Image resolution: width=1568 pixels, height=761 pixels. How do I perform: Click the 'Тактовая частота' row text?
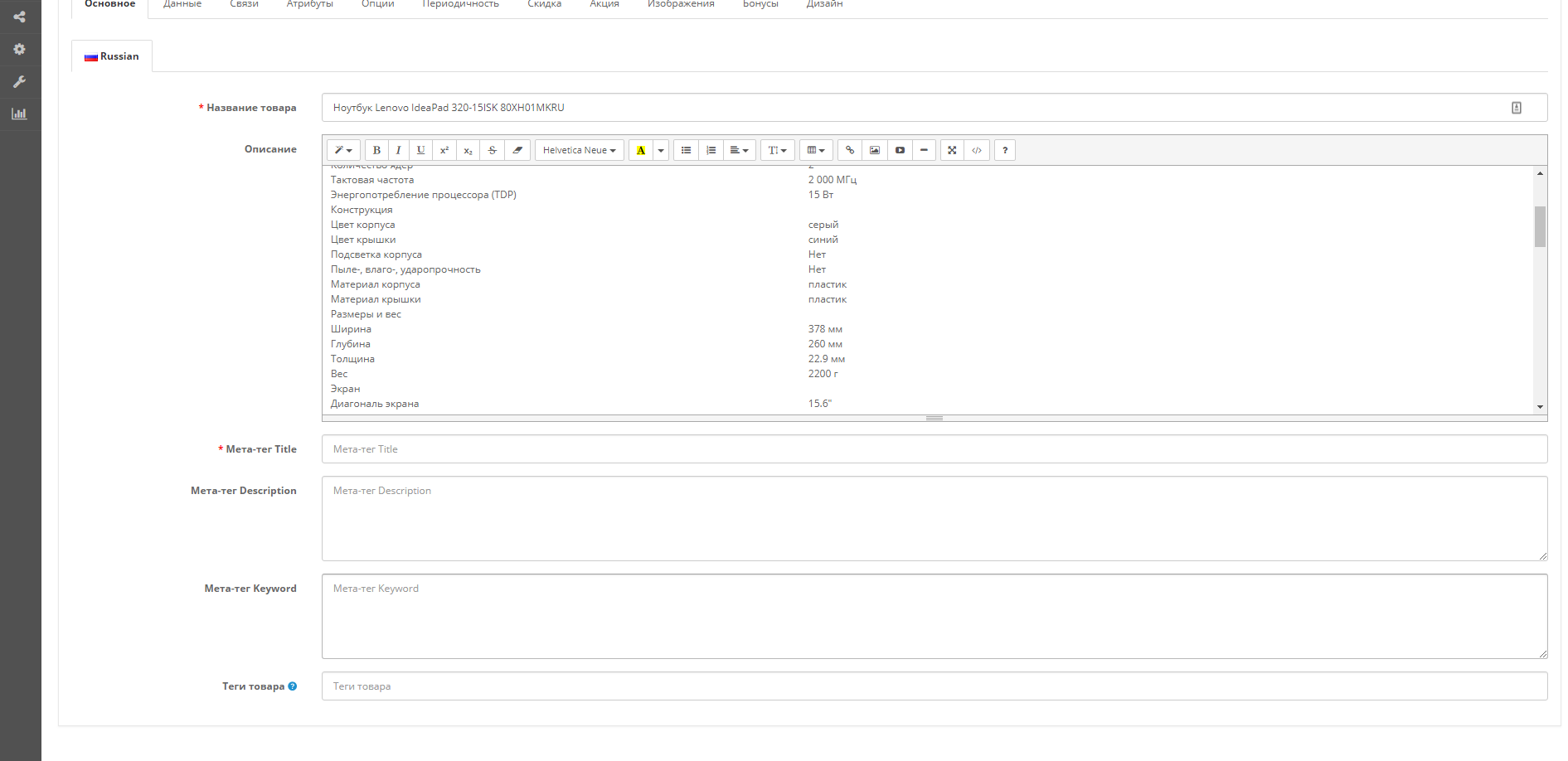(372, 180)
